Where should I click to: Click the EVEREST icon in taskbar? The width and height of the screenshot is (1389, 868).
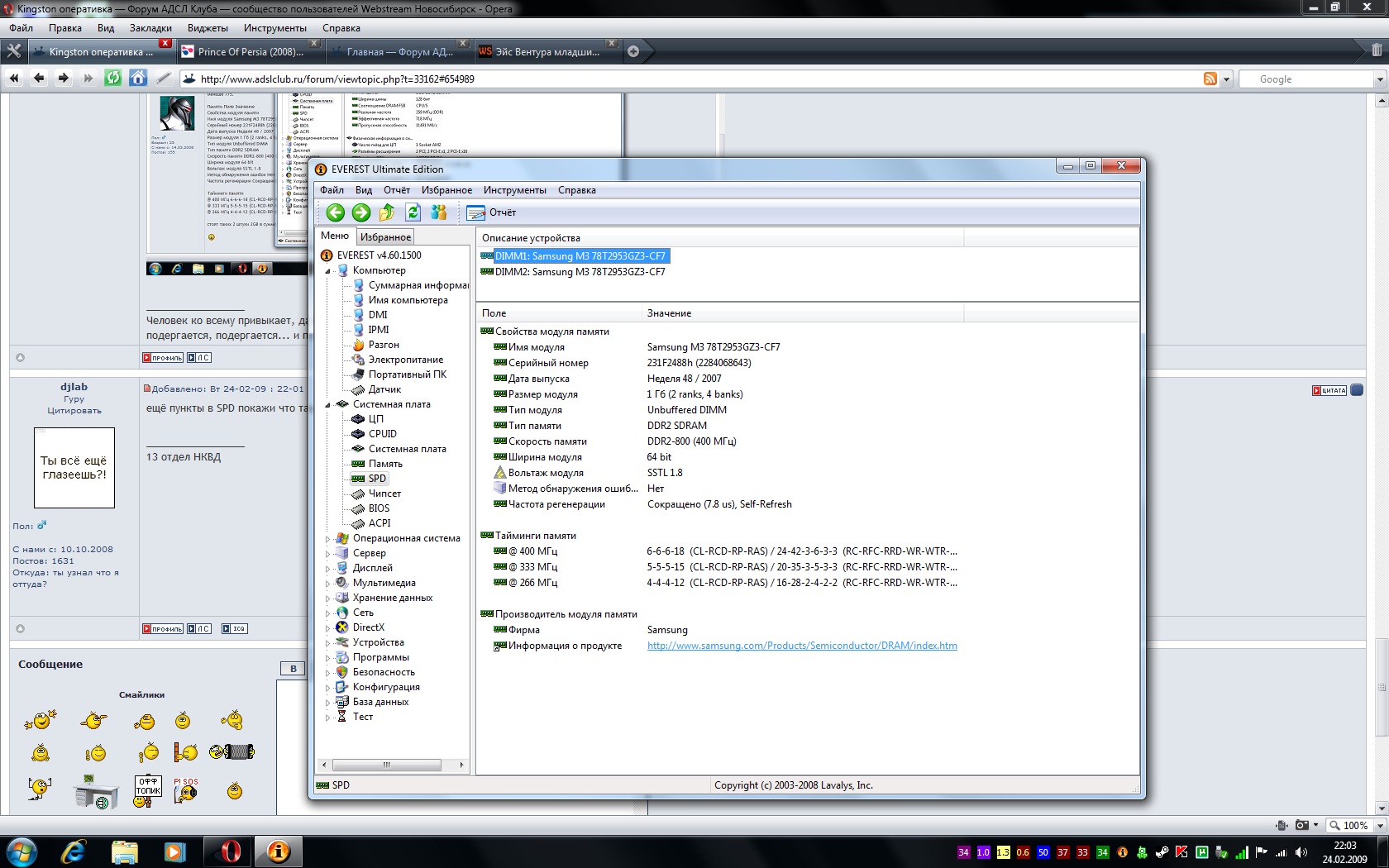point(279,851)
